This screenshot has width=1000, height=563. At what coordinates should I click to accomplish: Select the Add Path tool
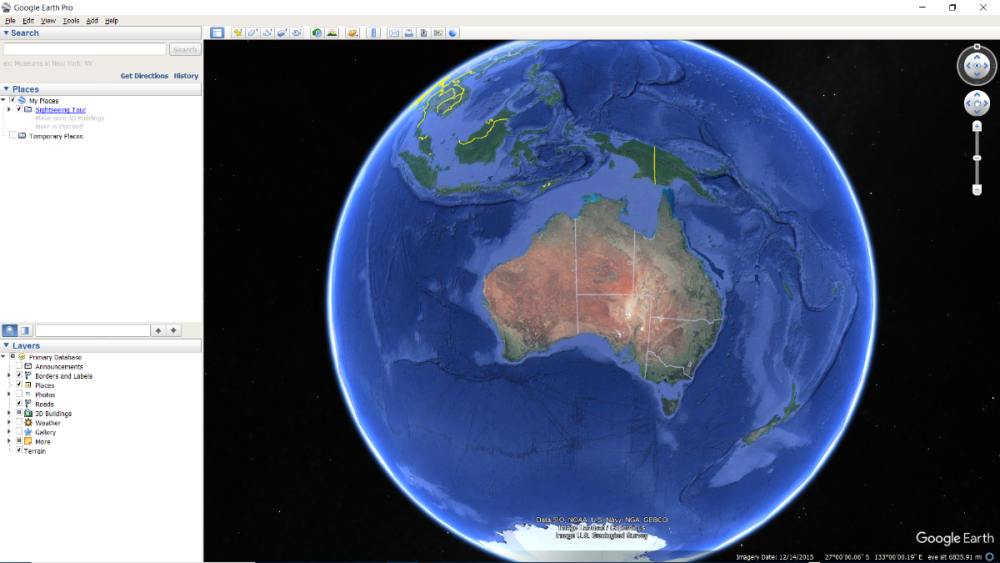click(x=267, y=33)
